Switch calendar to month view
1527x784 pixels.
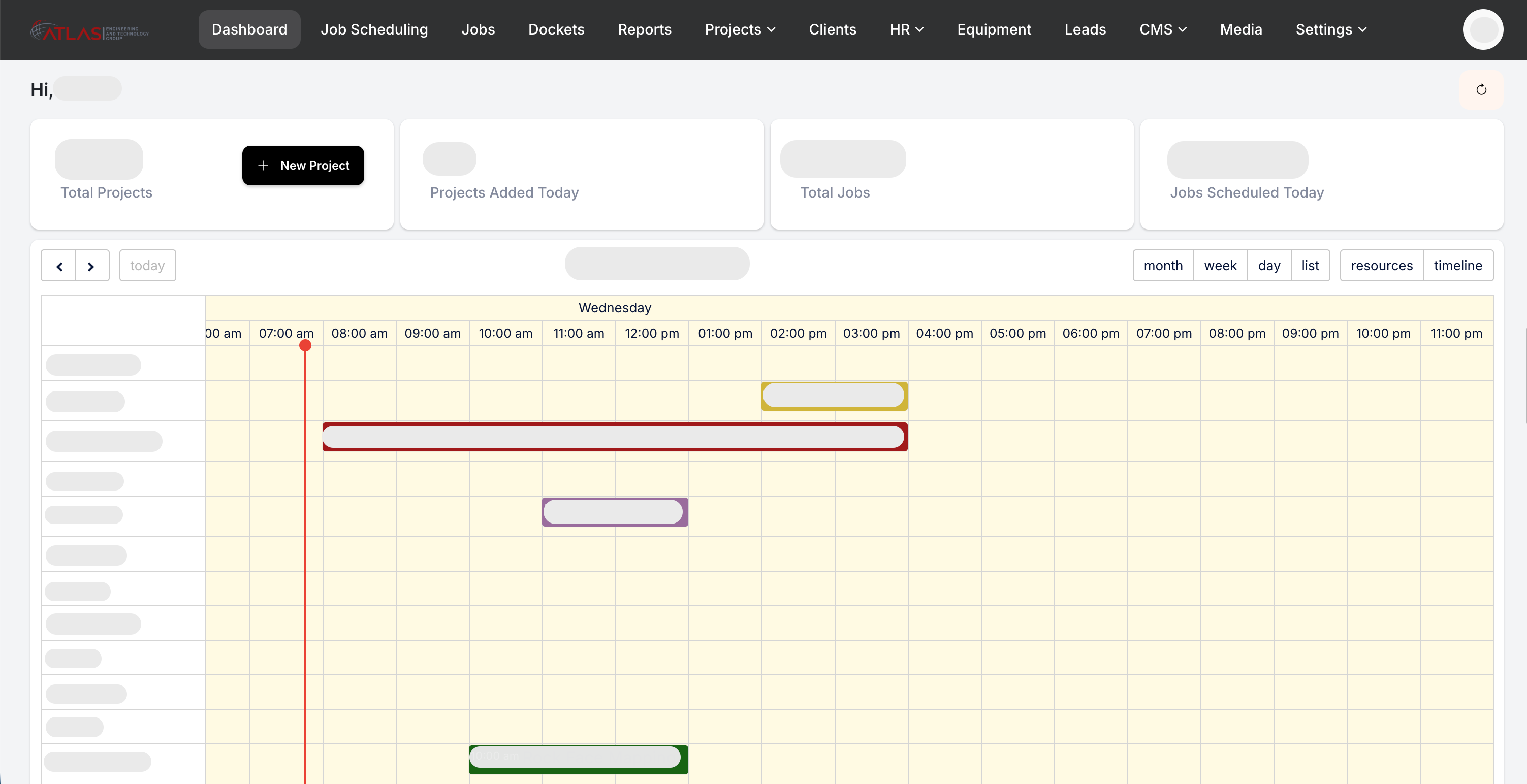(1163, 266)
